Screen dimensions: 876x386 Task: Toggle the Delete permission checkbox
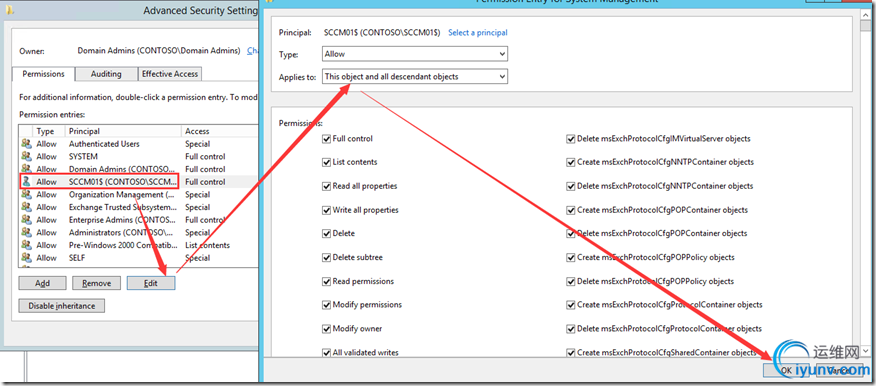click(x=326, y=233)
